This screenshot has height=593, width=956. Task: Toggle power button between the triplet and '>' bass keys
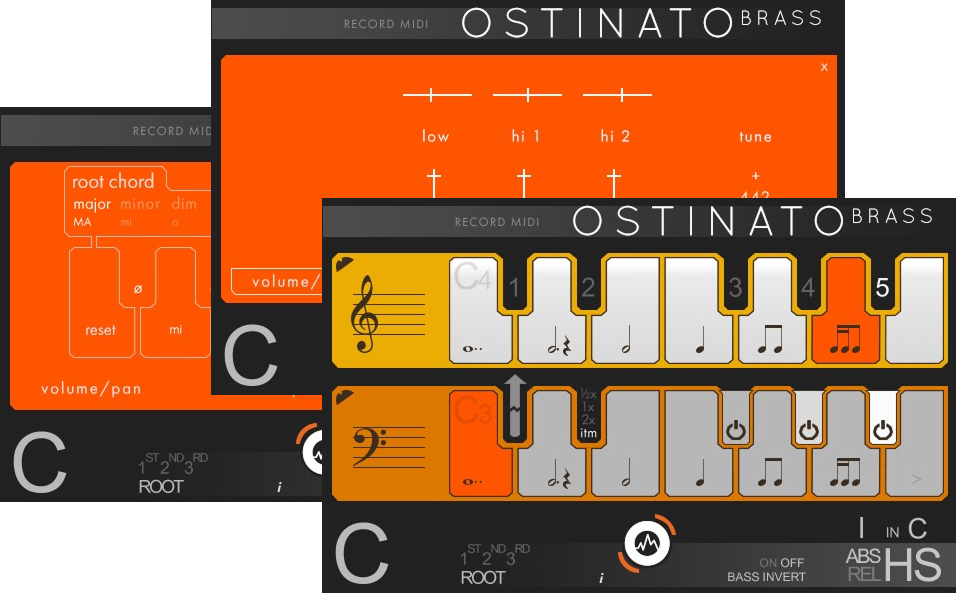883,430
